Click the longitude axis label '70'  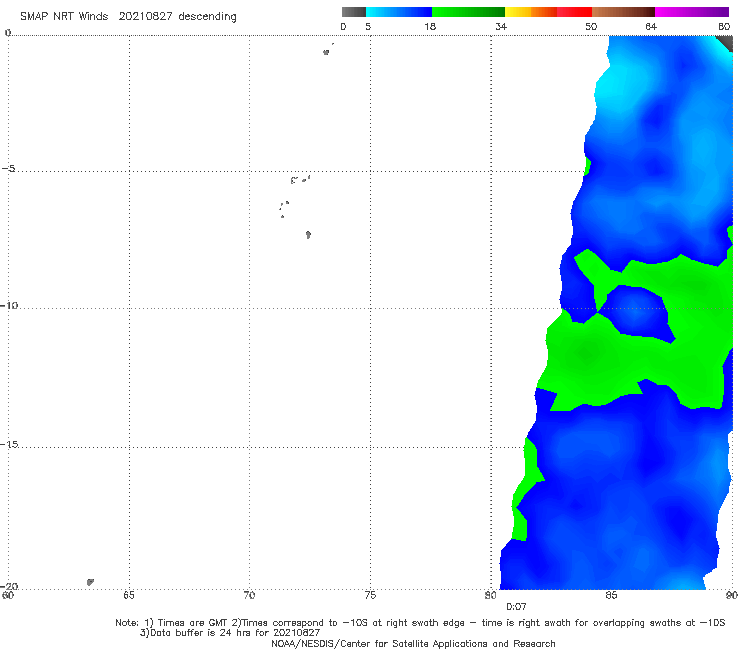point(249,596)
